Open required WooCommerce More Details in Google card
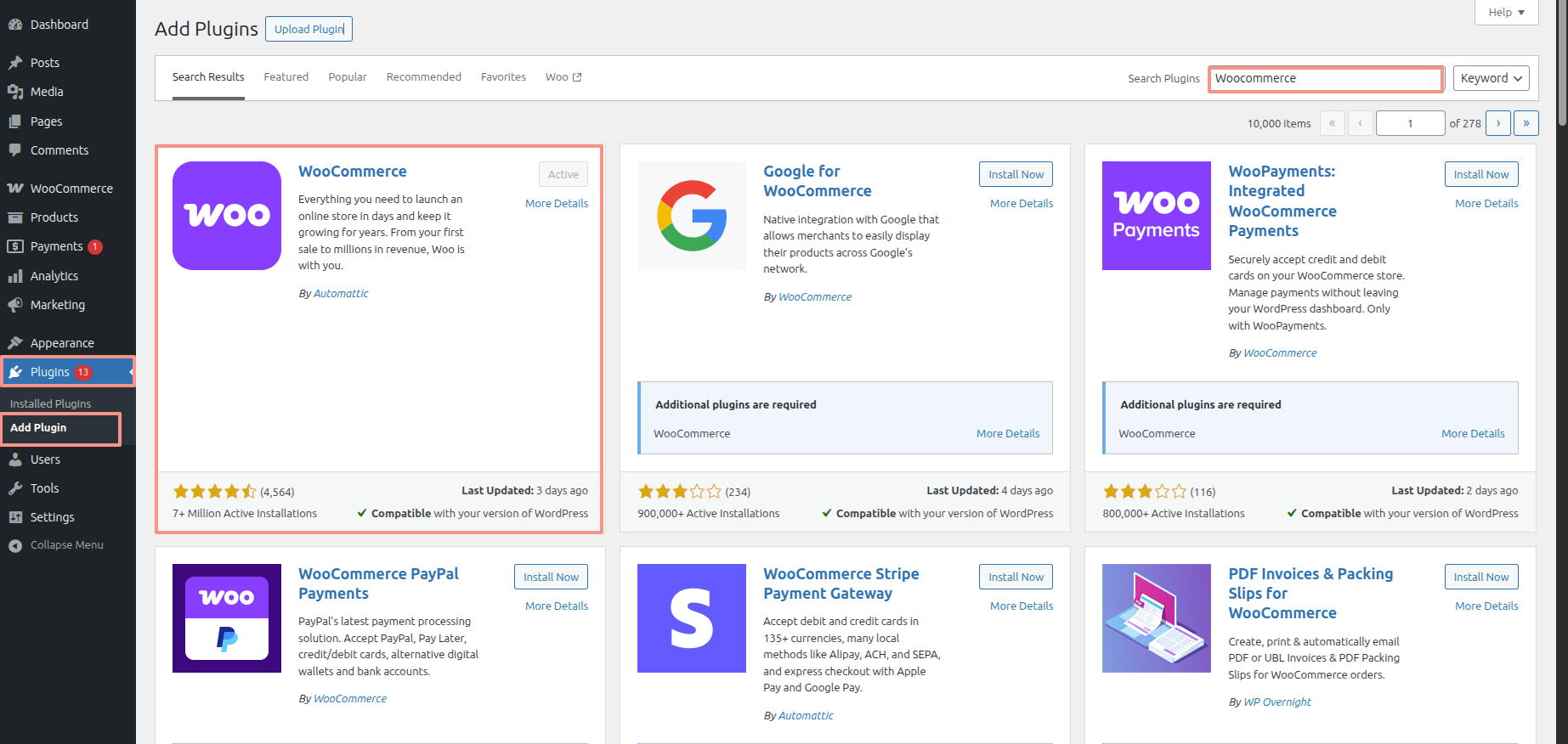1568x744 pixels. tap(1008, 434)
